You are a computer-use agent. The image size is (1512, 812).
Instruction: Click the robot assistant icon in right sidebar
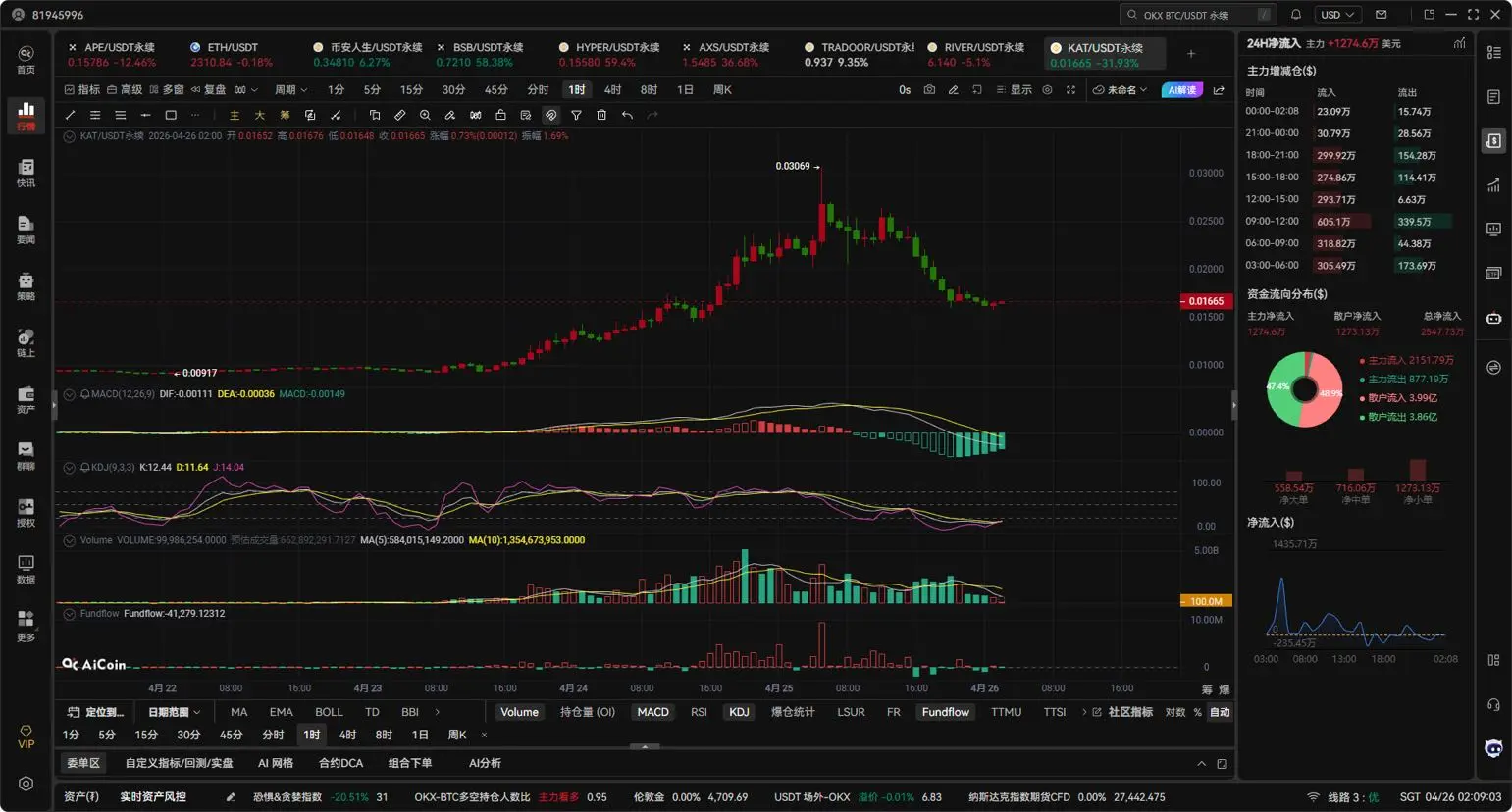click(x=1493, y=318)
